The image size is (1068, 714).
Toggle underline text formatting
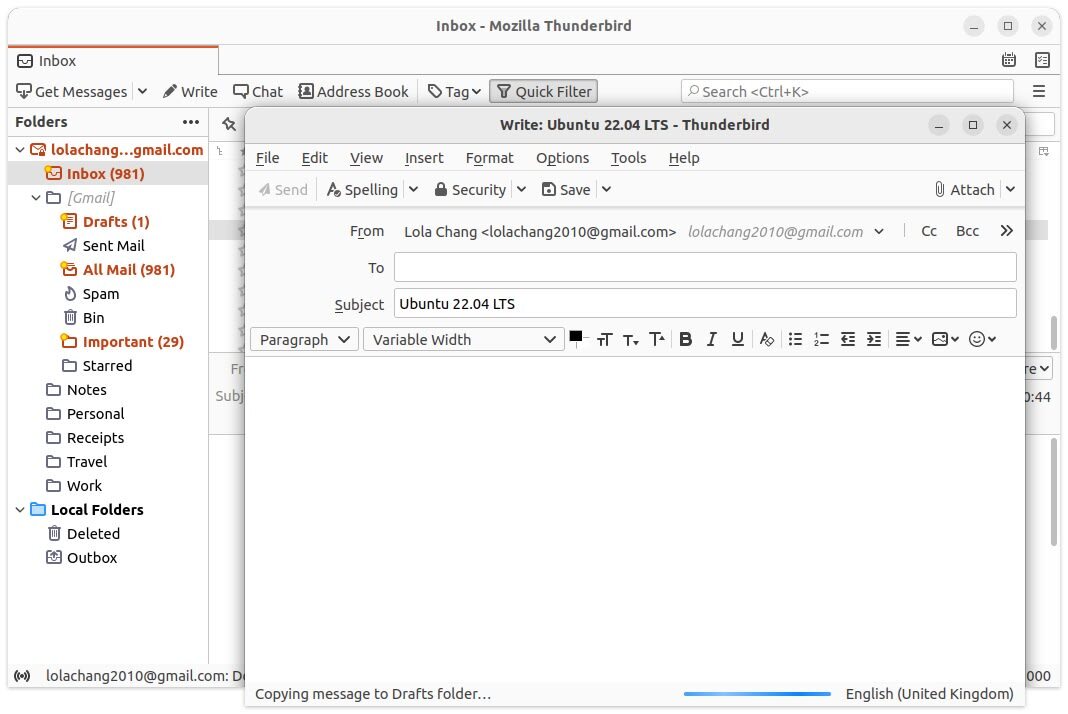click(737, 339)
